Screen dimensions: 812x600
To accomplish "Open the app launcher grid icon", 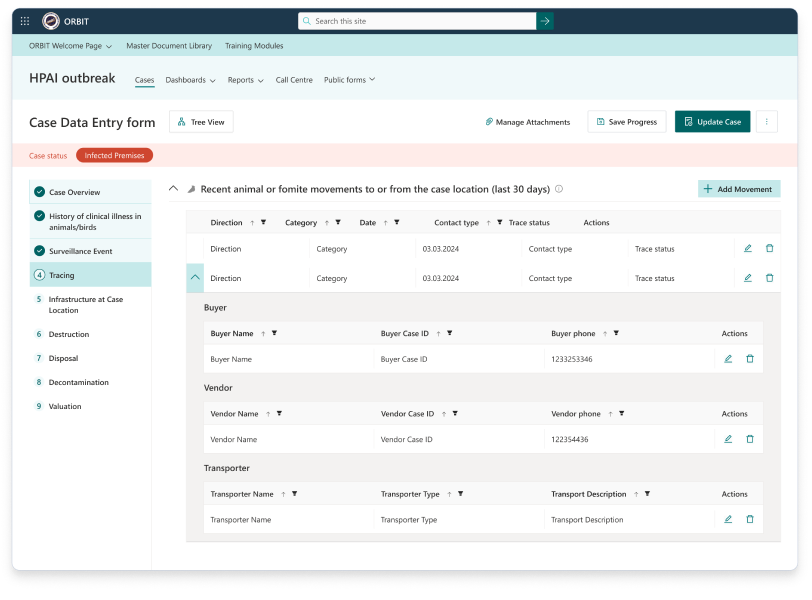I will [x=25, y=21].
